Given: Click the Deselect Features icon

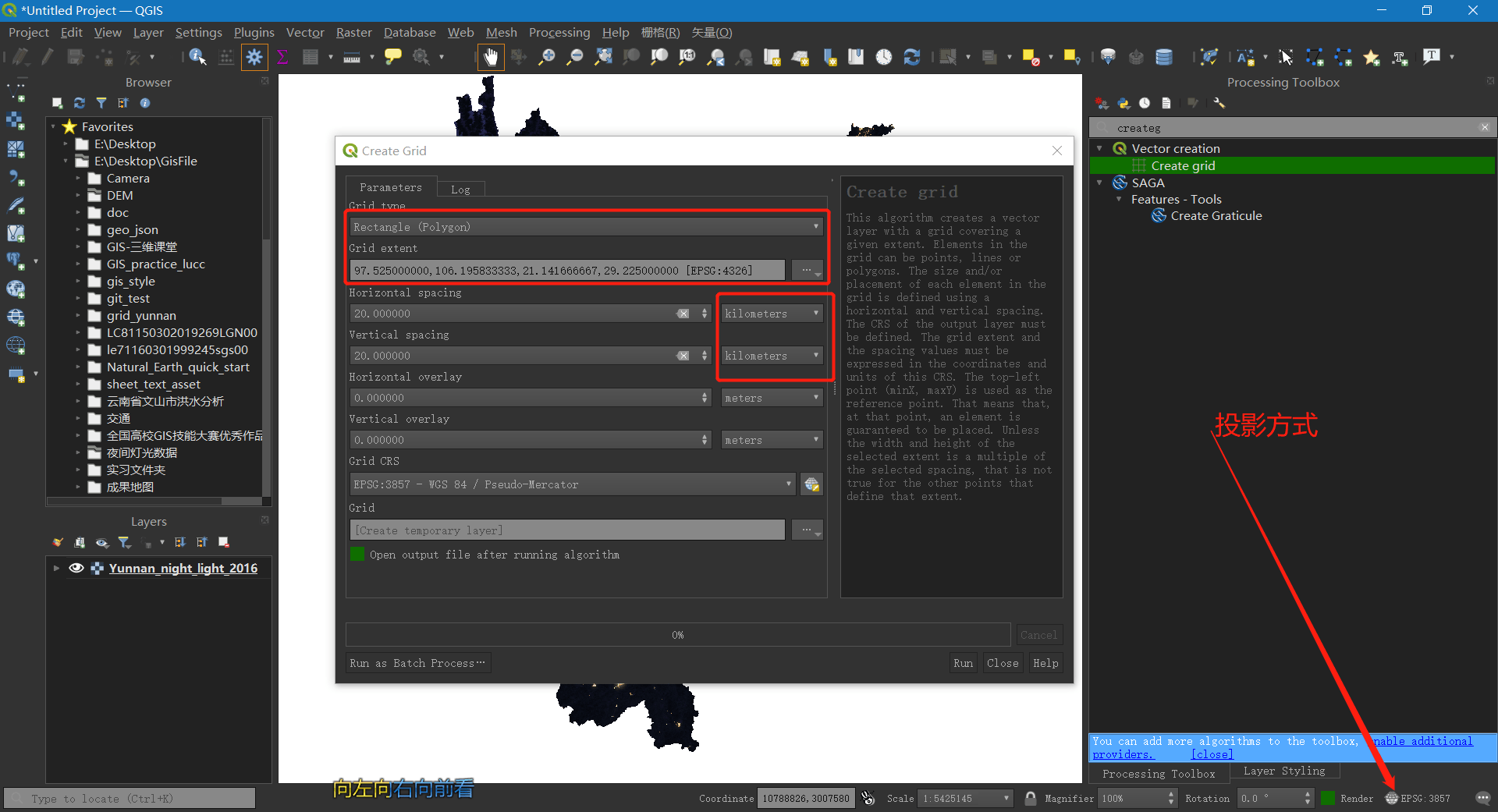Looking at the screenshot, I should tap(1030, 57).
